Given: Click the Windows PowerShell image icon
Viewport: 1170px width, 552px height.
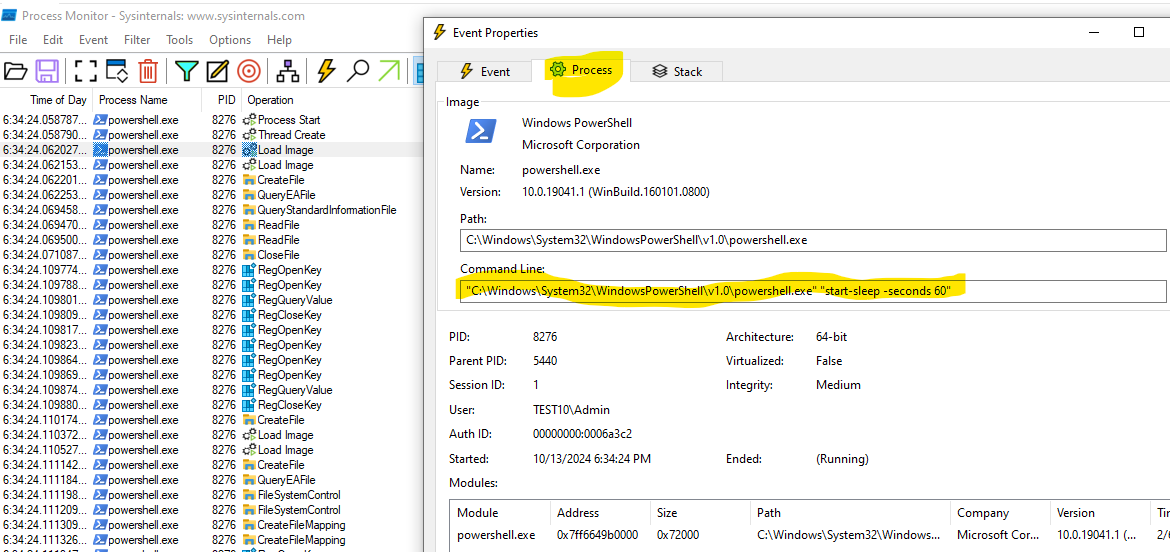Looking at the screenshot, I should point(481,131).
